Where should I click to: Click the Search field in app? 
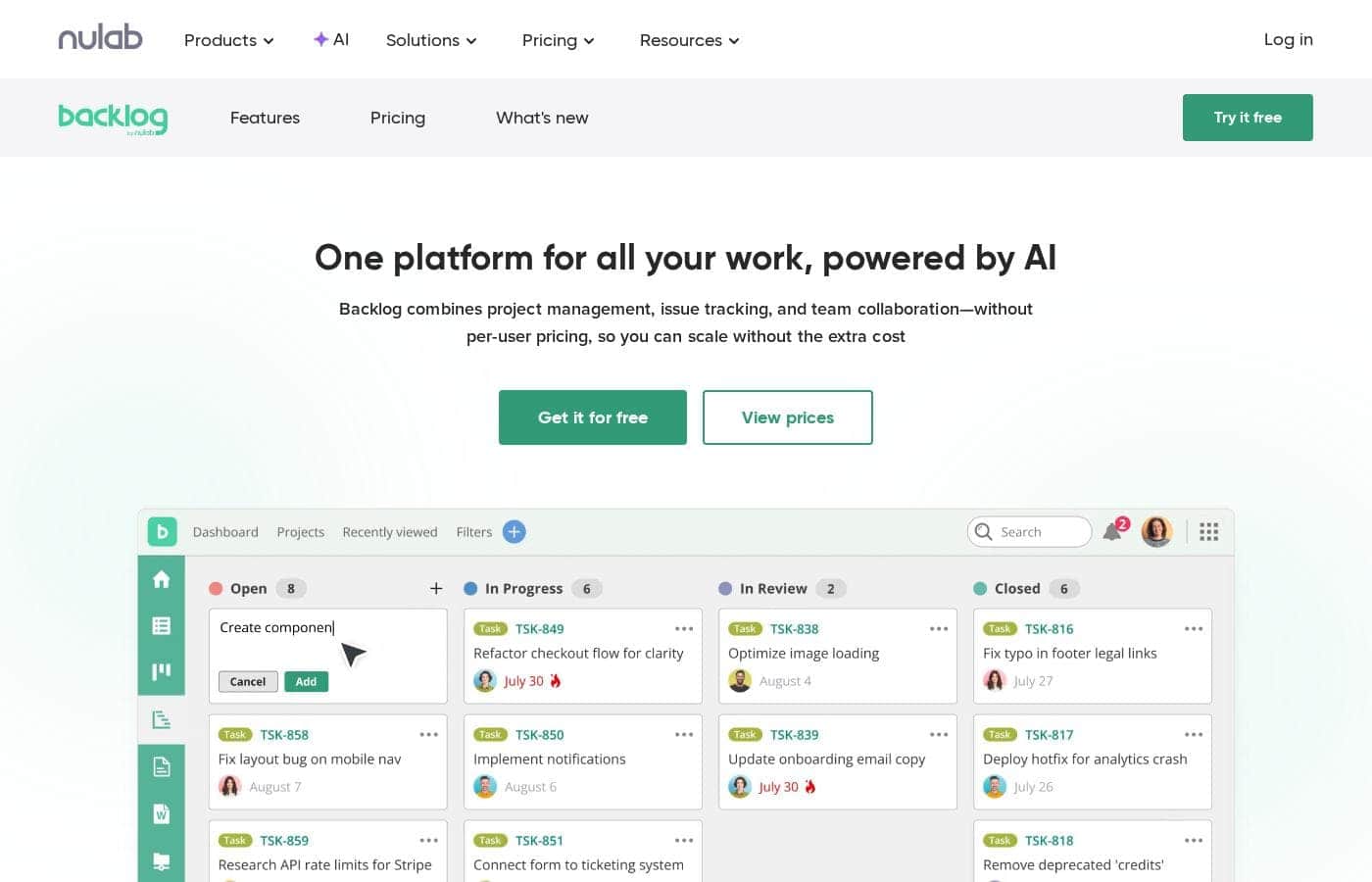pyautogui.click(x=1029, y=531)
